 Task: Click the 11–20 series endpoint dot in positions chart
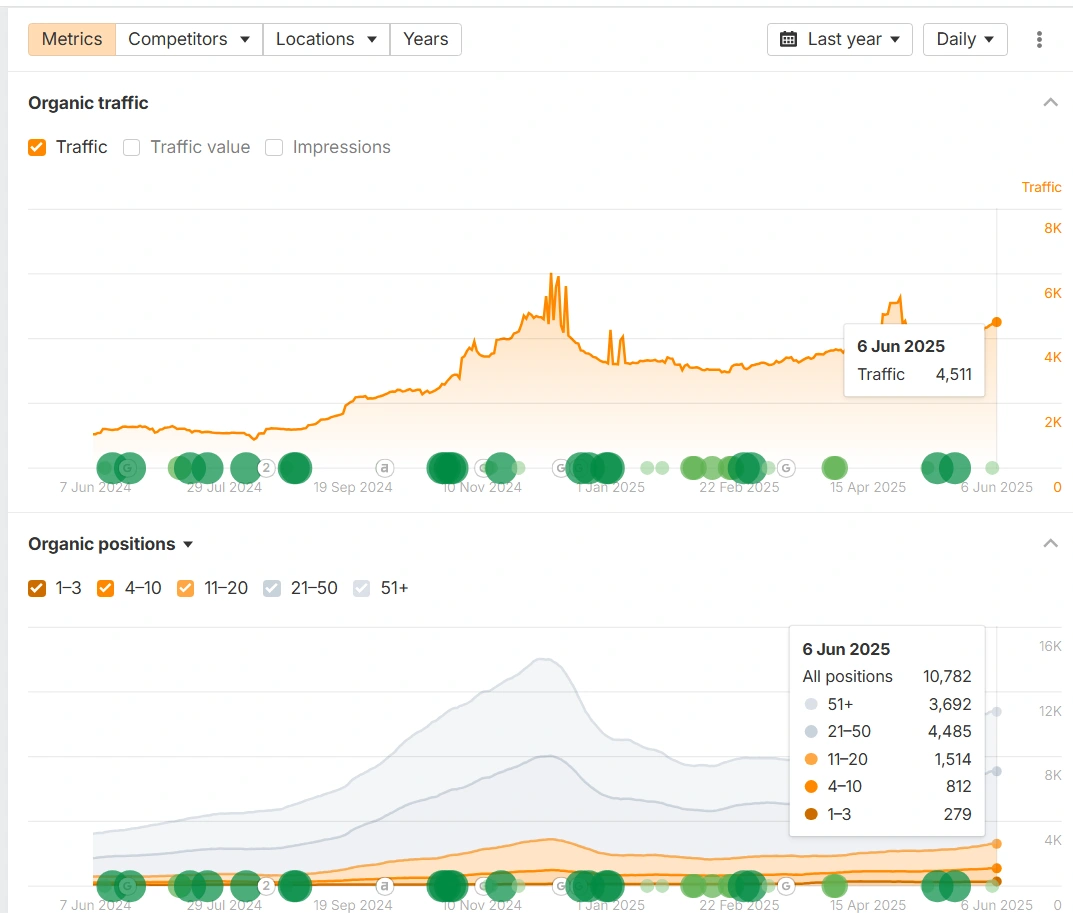996,844
